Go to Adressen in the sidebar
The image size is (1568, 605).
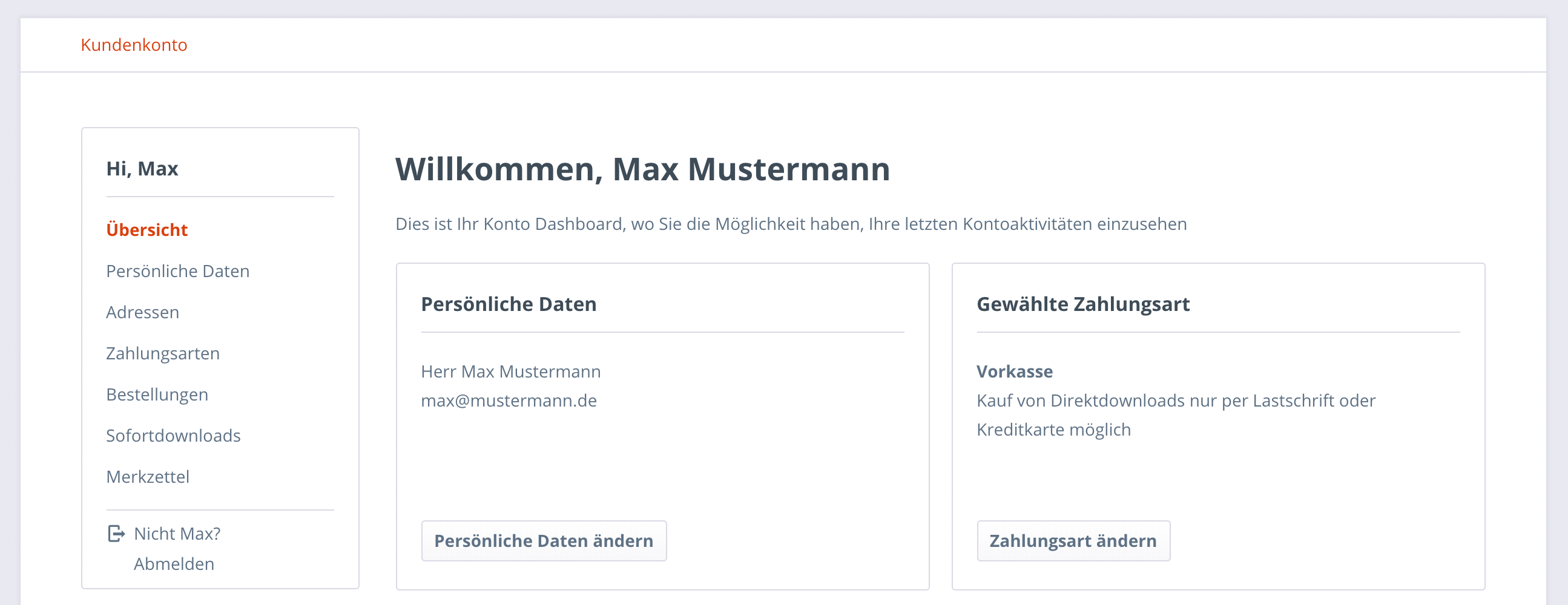click(142, 313)
